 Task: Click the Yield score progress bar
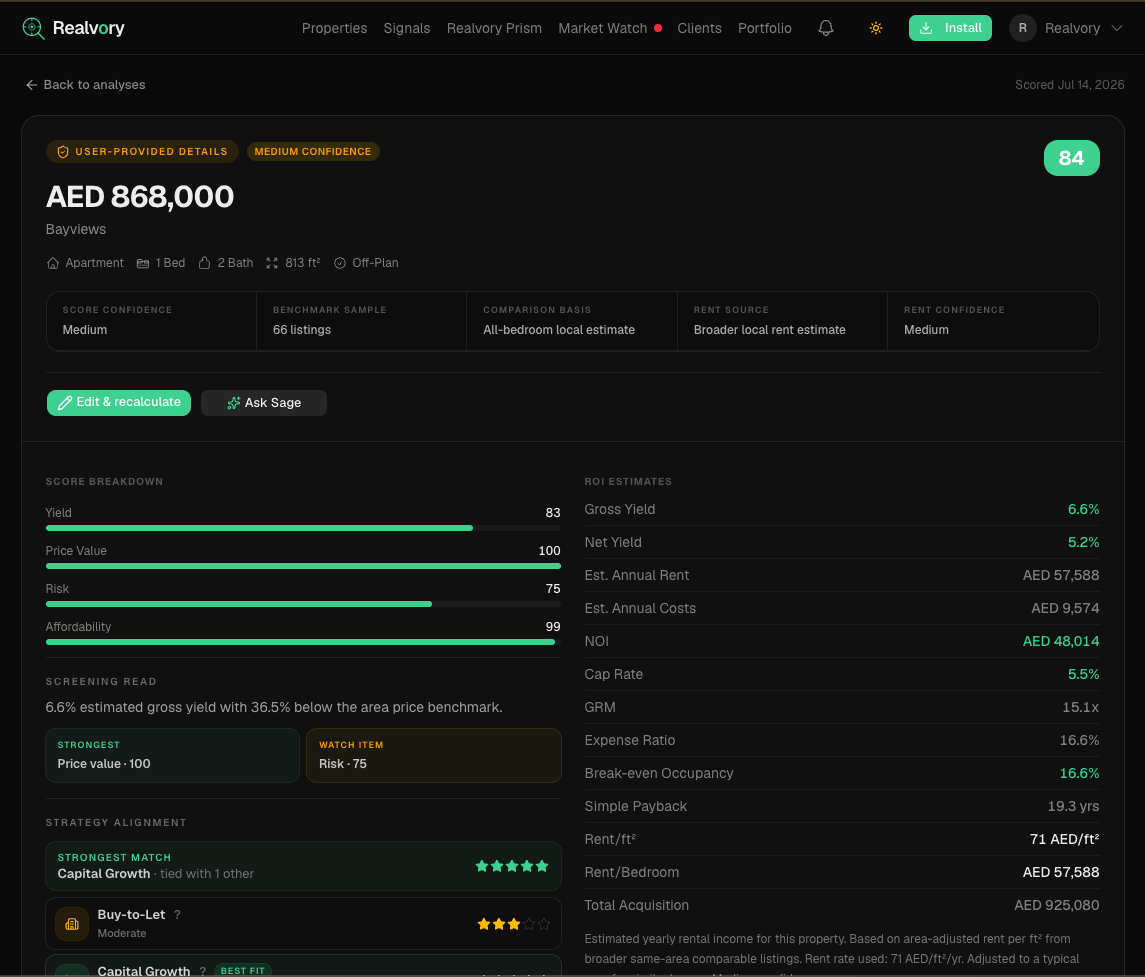(303, 528)
